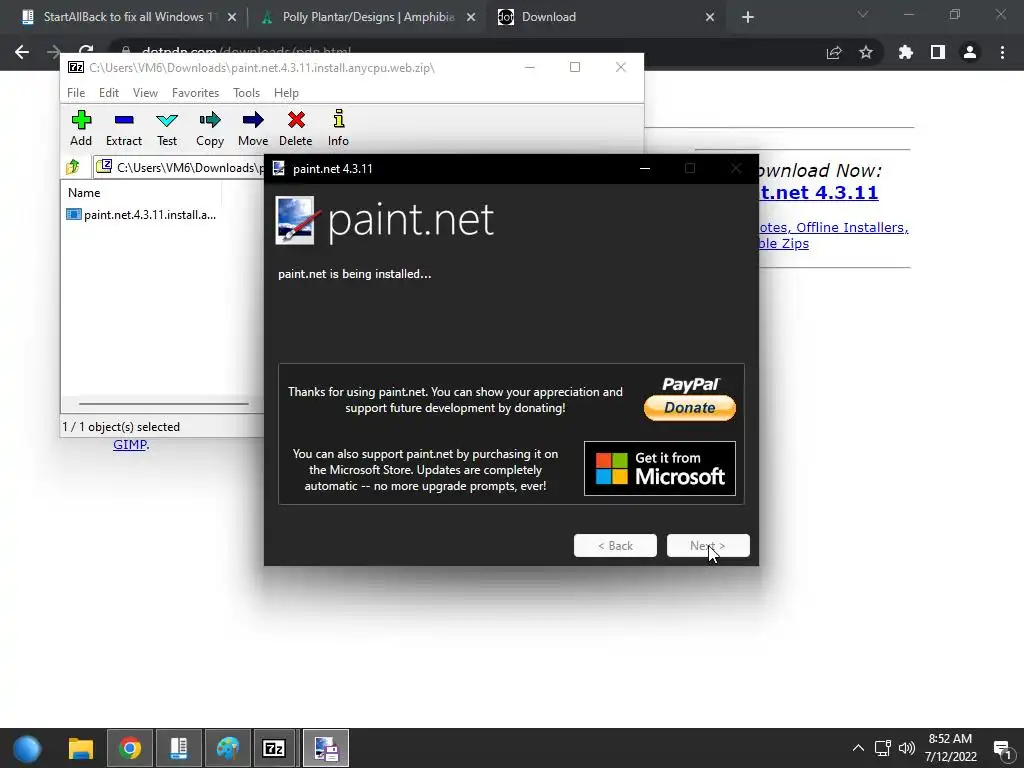Minimize the paint.net installer window
This screenshot has width=1024, height=768.
[645, 168]
